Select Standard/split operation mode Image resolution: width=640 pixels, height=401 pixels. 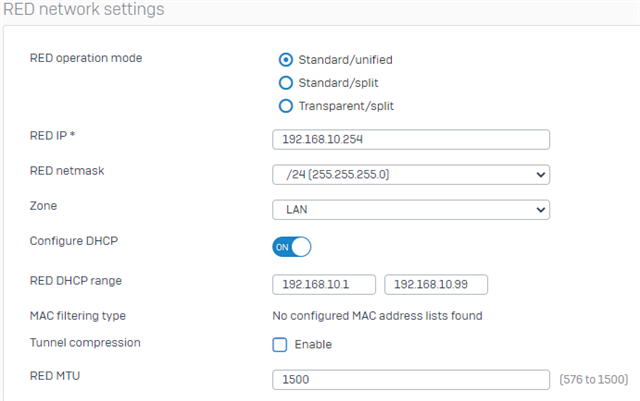click(x=286, y=83)
